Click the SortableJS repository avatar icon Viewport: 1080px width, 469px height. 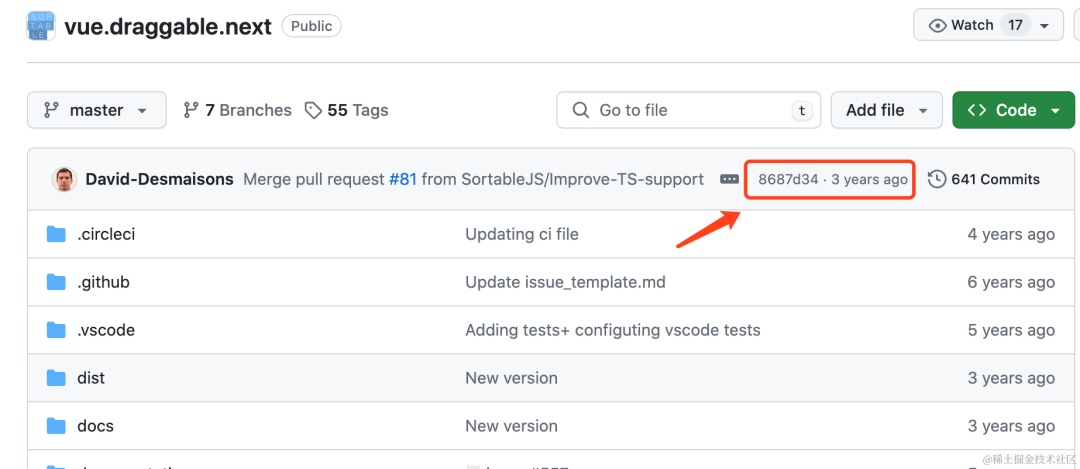tap(41, 26)
